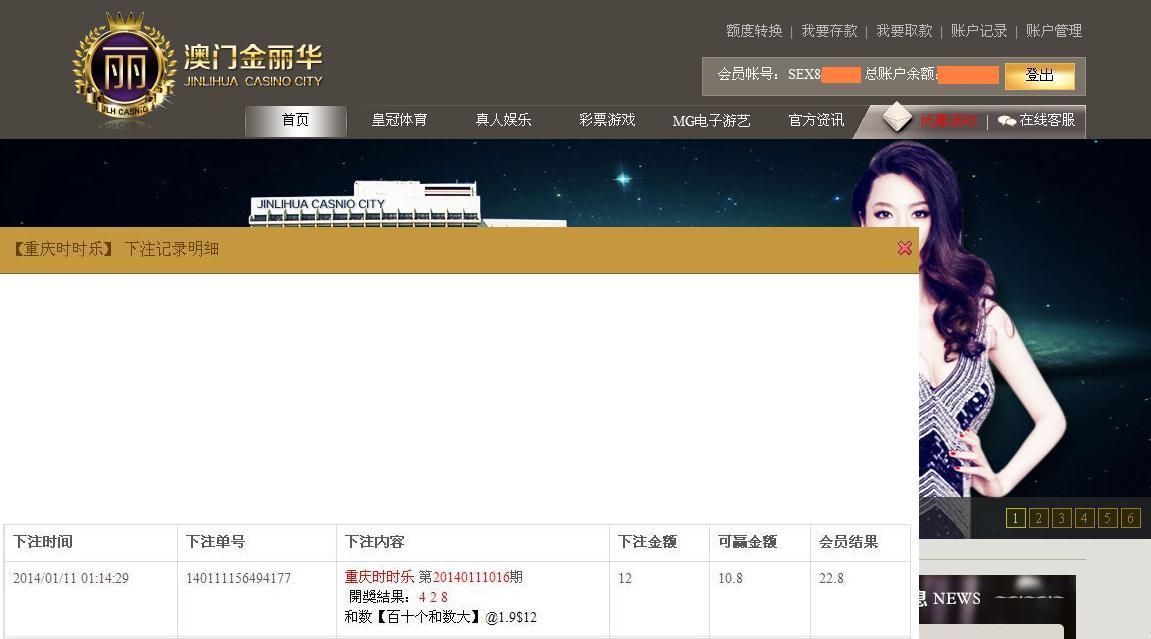Open 在线客服 chat bubble icon
Screen dimensions: 1151x639
click(1006, 120)
